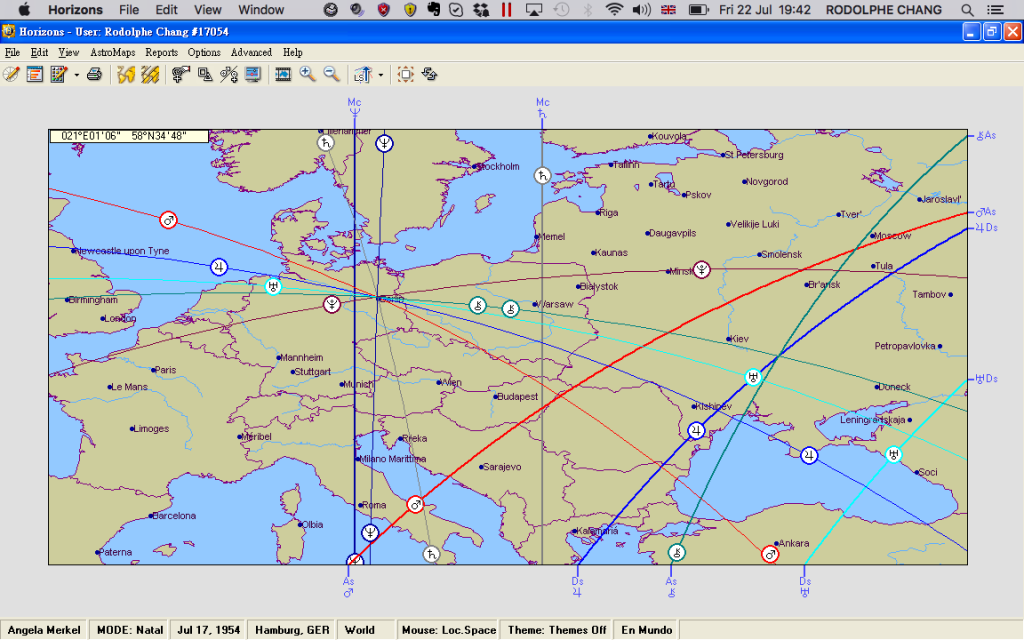Click the dashed-corner square toolbar icon
The width and height of the screenshot is (1024, 640).
[406, 74]
